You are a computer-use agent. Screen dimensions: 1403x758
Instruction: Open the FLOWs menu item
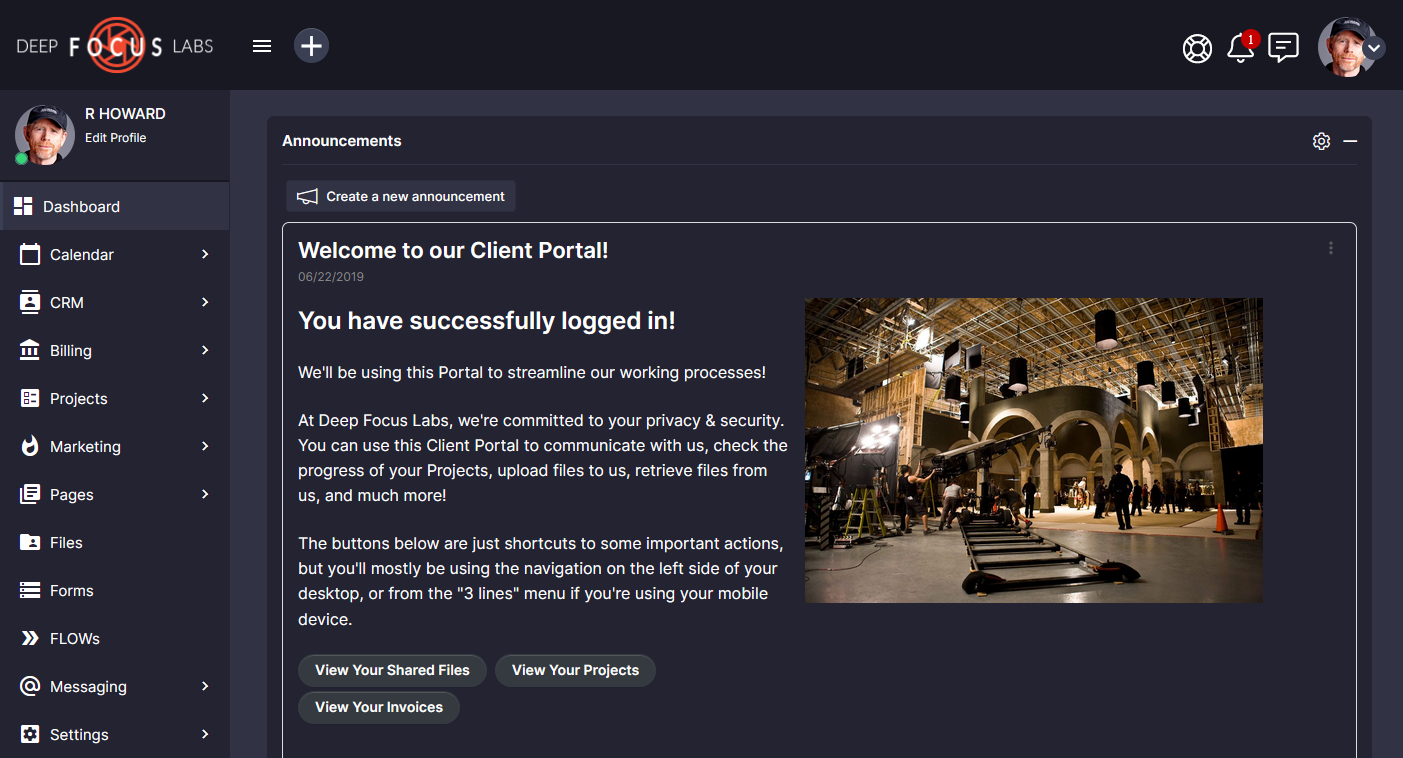(x=115, y=638)
